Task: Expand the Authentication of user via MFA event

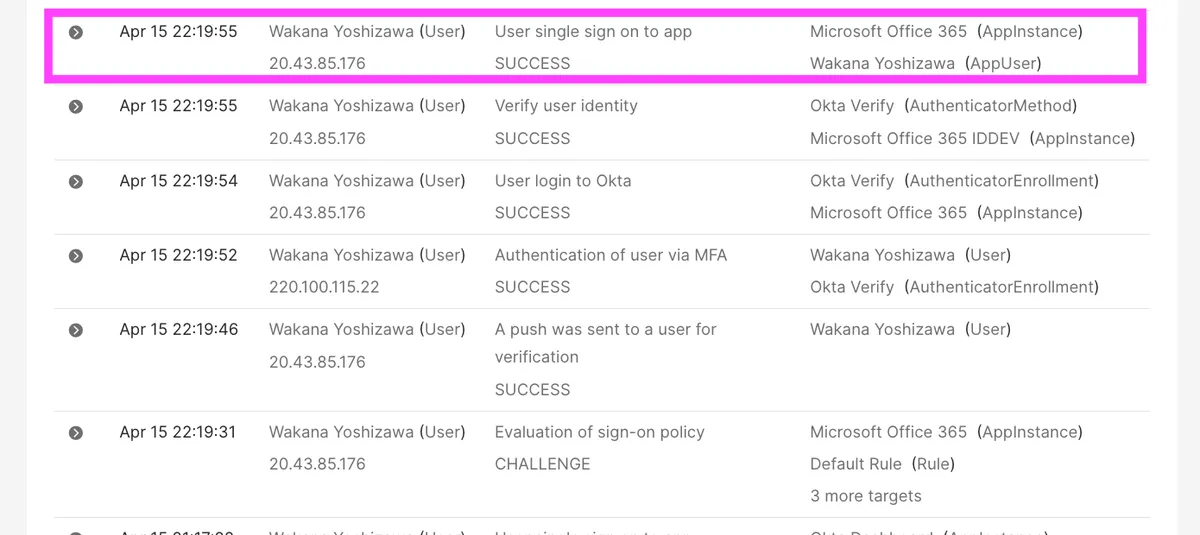Action: click(x=76, y=256)
